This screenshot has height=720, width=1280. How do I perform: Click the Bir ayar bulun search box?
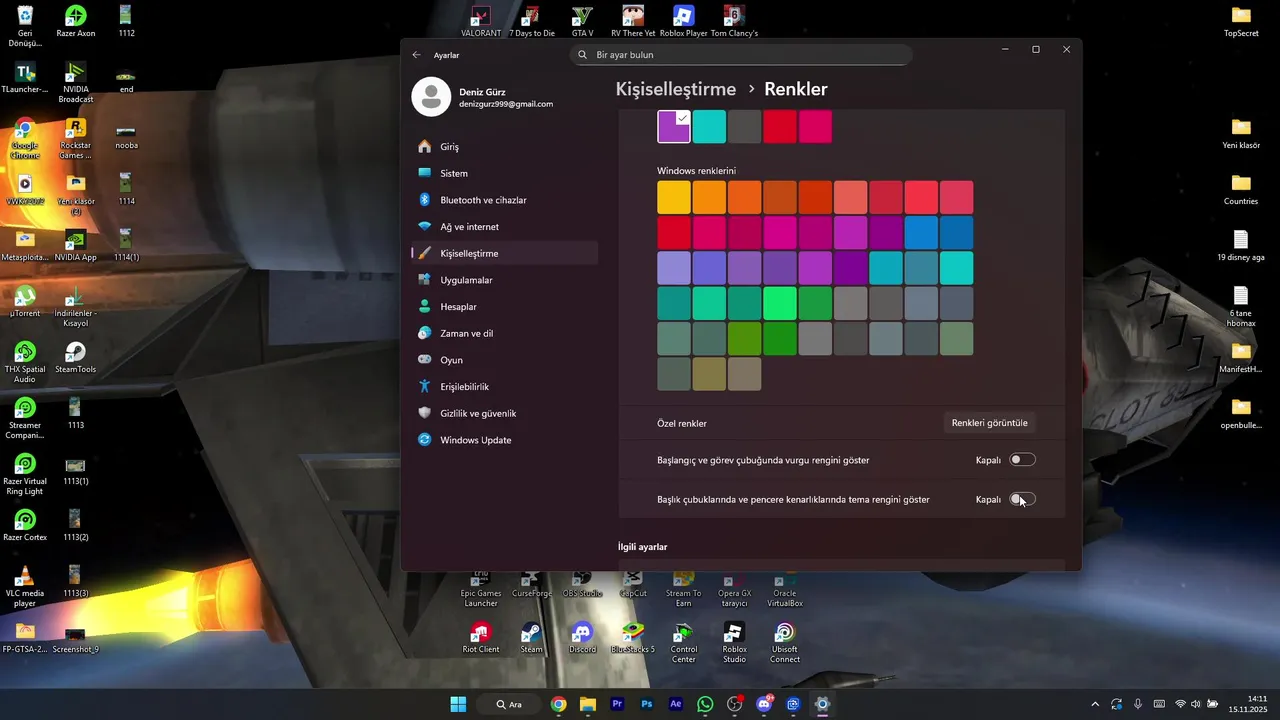[x=741, y=55]
